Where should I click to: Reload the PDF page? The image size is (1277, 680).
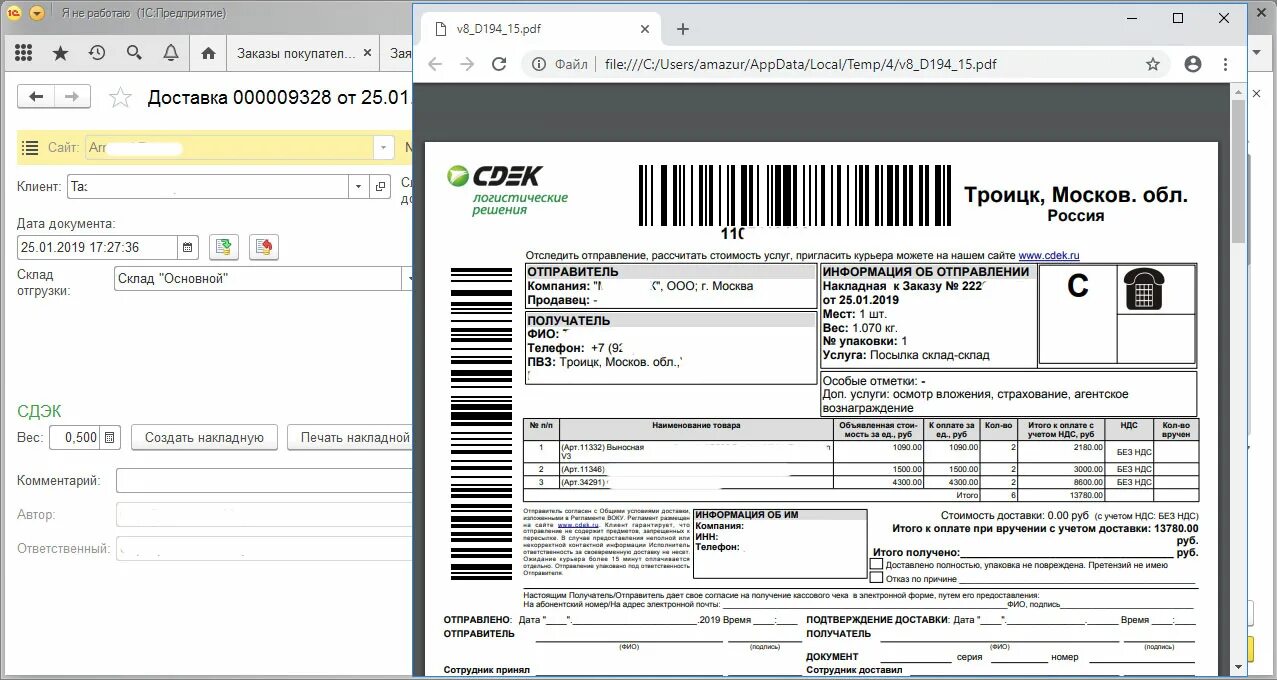[499, 64]
